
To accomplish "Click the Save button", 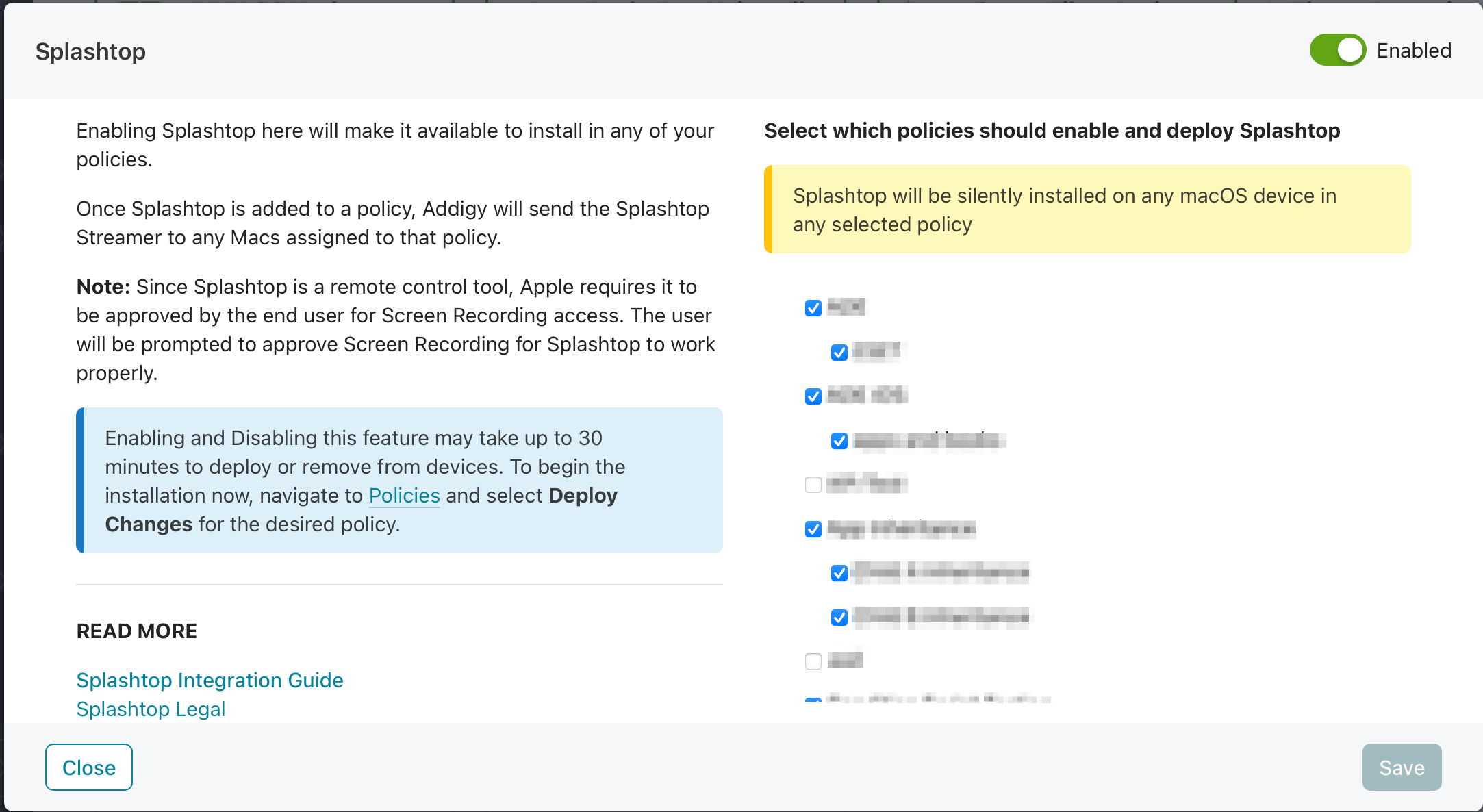I will coord(1402,767).
